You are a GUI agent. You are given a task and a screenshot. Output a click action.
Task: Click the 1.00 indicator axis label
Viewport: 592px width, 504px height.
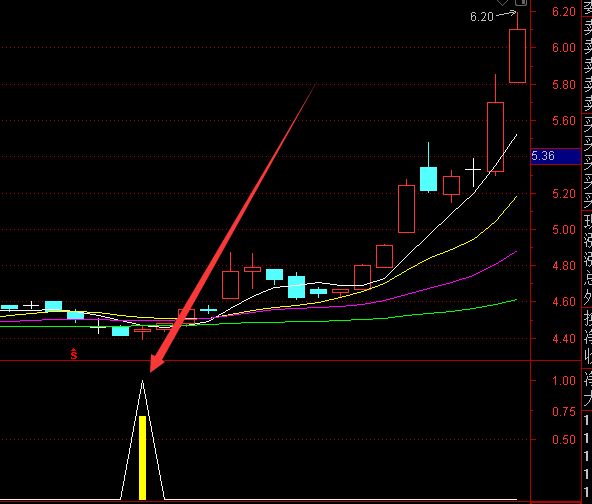pyautogui.click(x=564, y=381)
